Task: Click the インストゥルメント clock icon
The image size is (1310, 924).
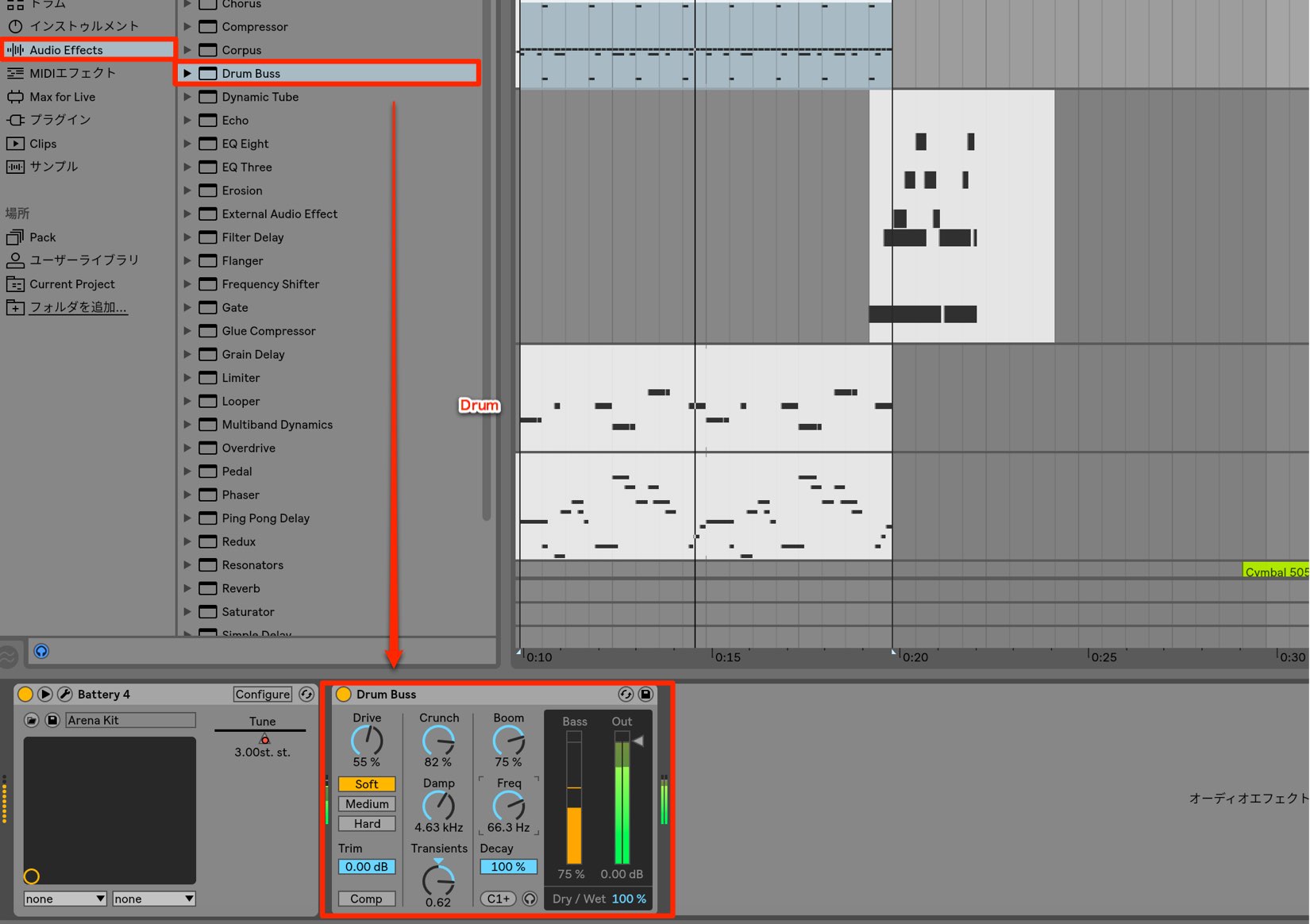Action: [15, 26]
